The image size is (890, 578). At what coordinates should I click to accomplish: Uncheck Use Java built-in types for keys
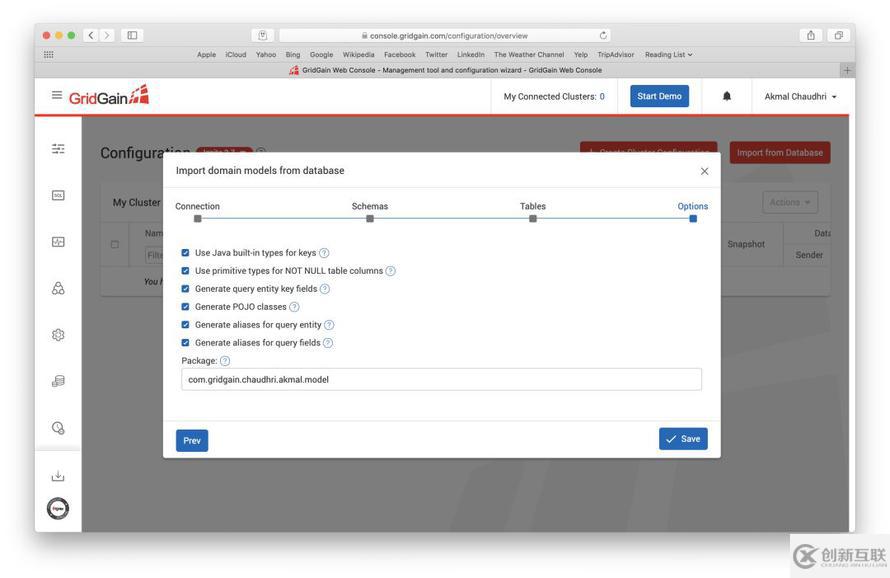coord(185,253)
